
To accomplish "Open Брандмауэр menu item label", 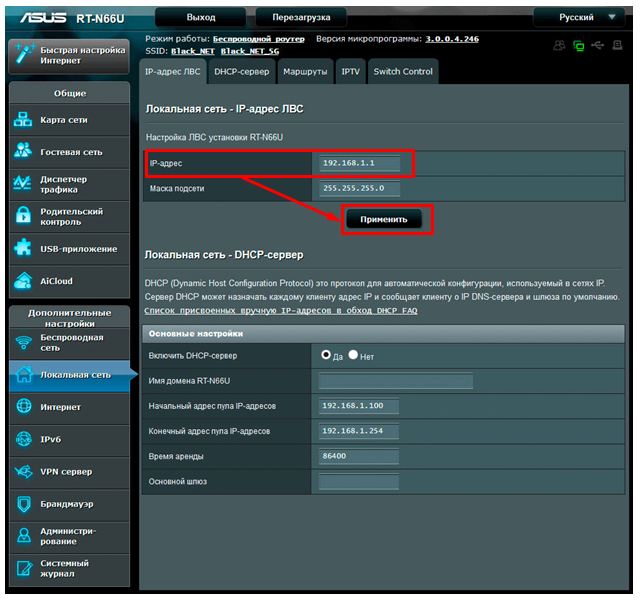I will (67, 504).
